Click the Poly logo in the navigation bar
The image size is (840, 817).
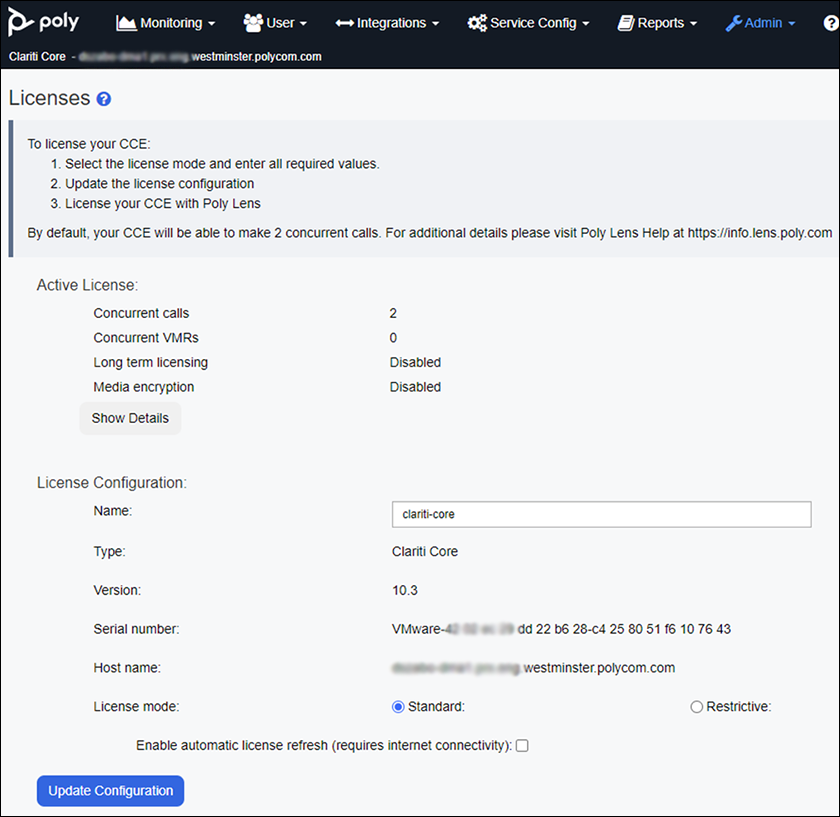click(x=43, y=22)
